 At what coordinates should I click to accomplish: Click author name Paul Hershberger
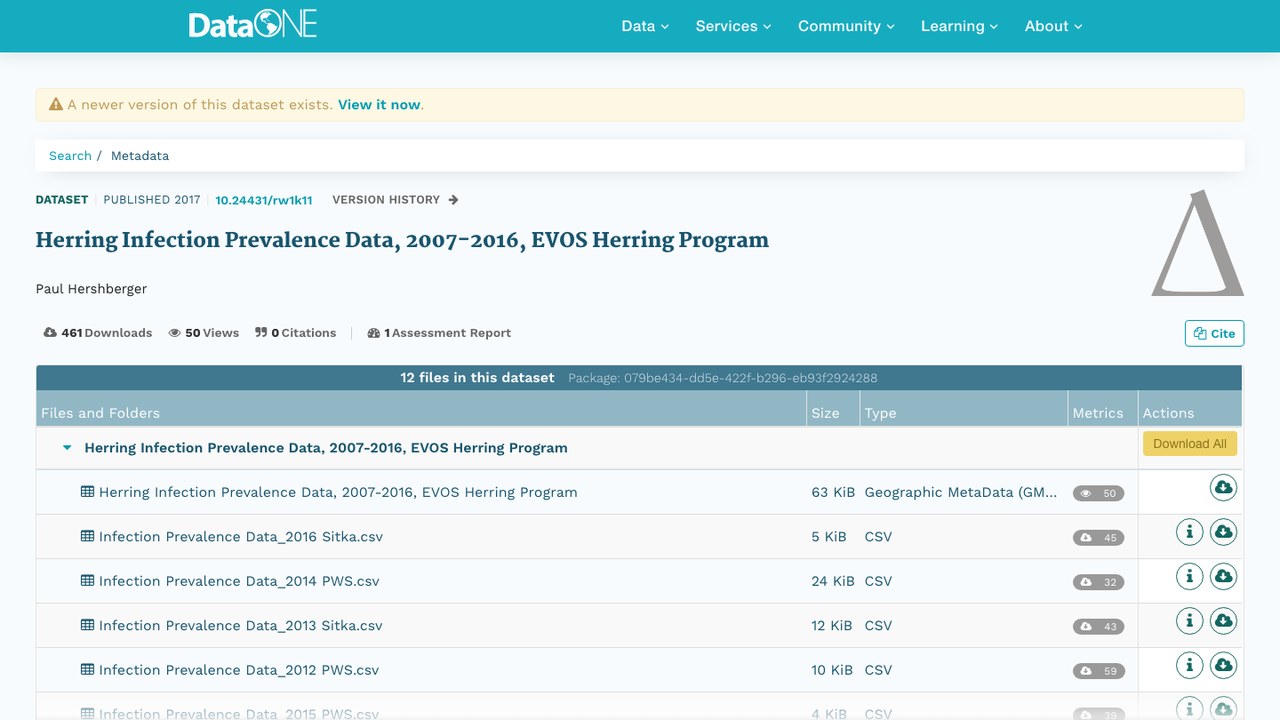tap(91, 289)
